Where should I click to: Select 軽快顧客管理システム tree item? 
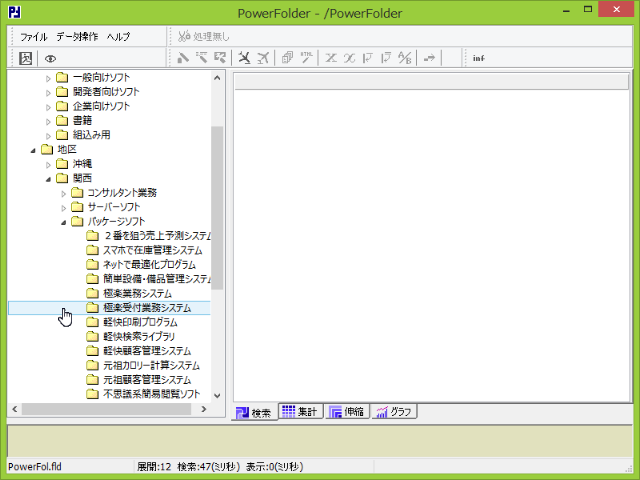pos(147,351)
